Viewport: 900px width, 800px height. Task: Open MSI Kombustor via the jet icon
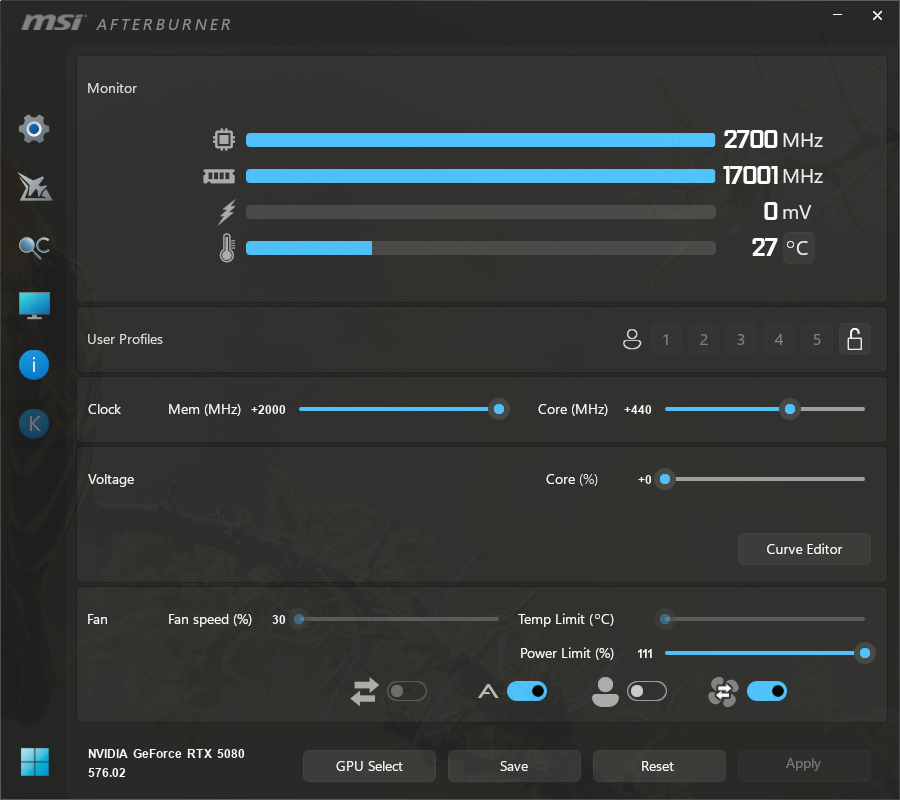point(34,187)
